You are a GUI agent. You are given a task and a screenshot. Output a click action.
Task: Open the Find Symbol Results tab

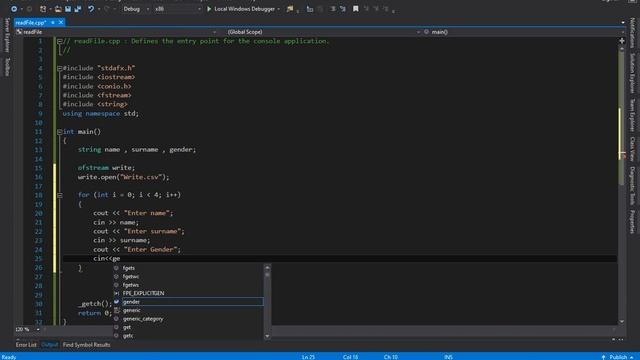pyautogui.click(x=87, y=345)
